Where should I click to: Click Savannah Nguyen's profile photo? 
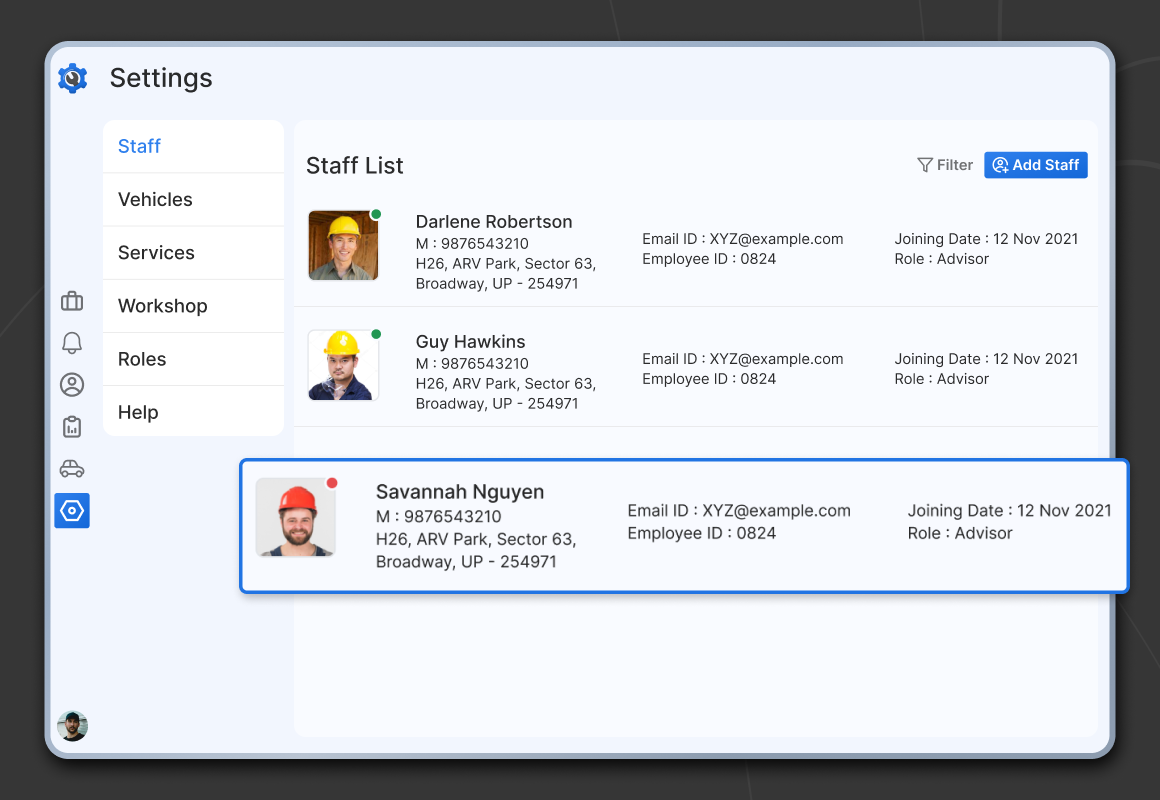pos(295,517)
